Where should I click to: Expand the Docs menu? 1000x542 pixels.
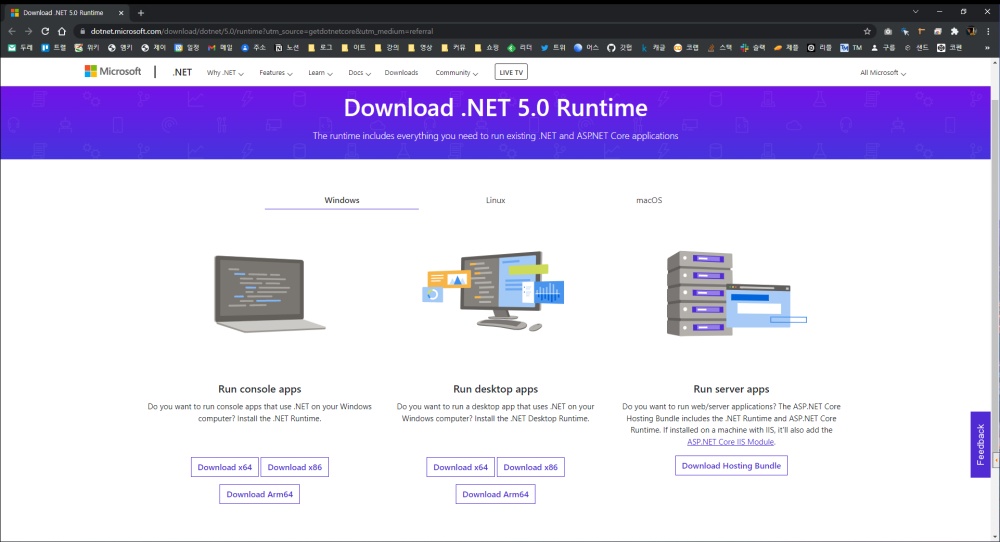(359, 73)
